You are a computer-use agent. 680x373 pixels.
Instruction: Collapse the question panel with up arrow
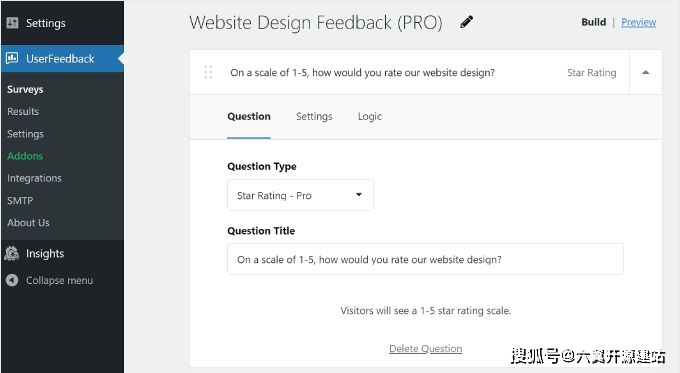645,72
